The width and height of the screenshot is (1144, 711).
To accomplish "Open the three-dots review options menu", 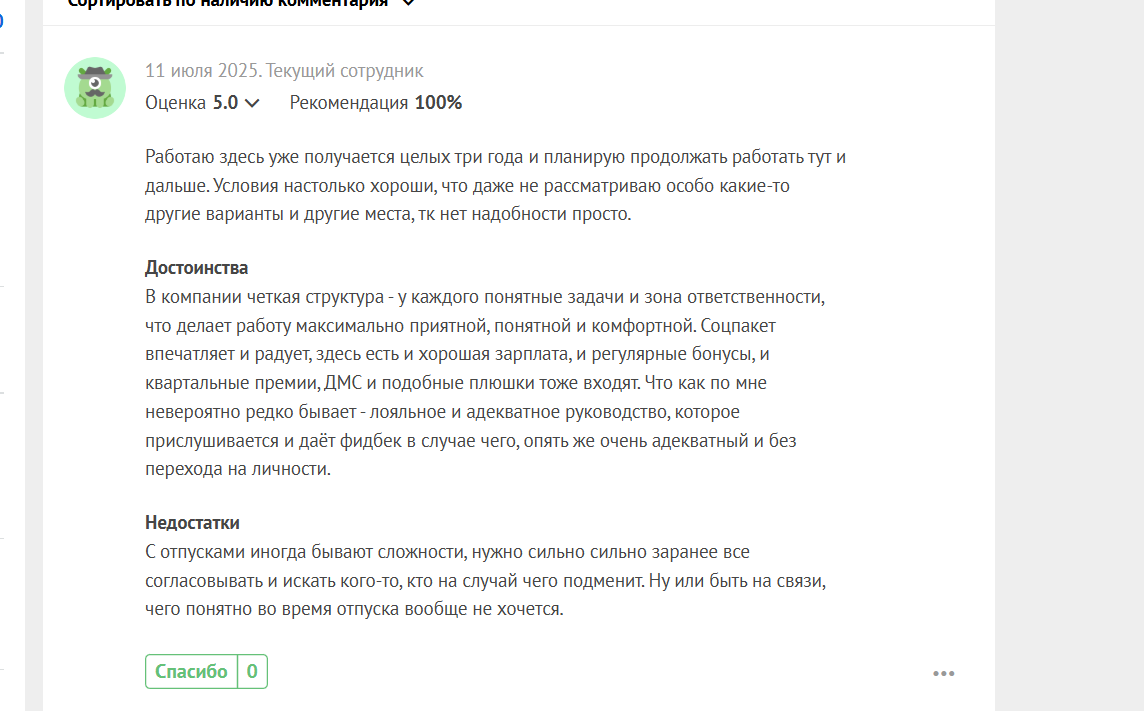I will tap(943, 673).
